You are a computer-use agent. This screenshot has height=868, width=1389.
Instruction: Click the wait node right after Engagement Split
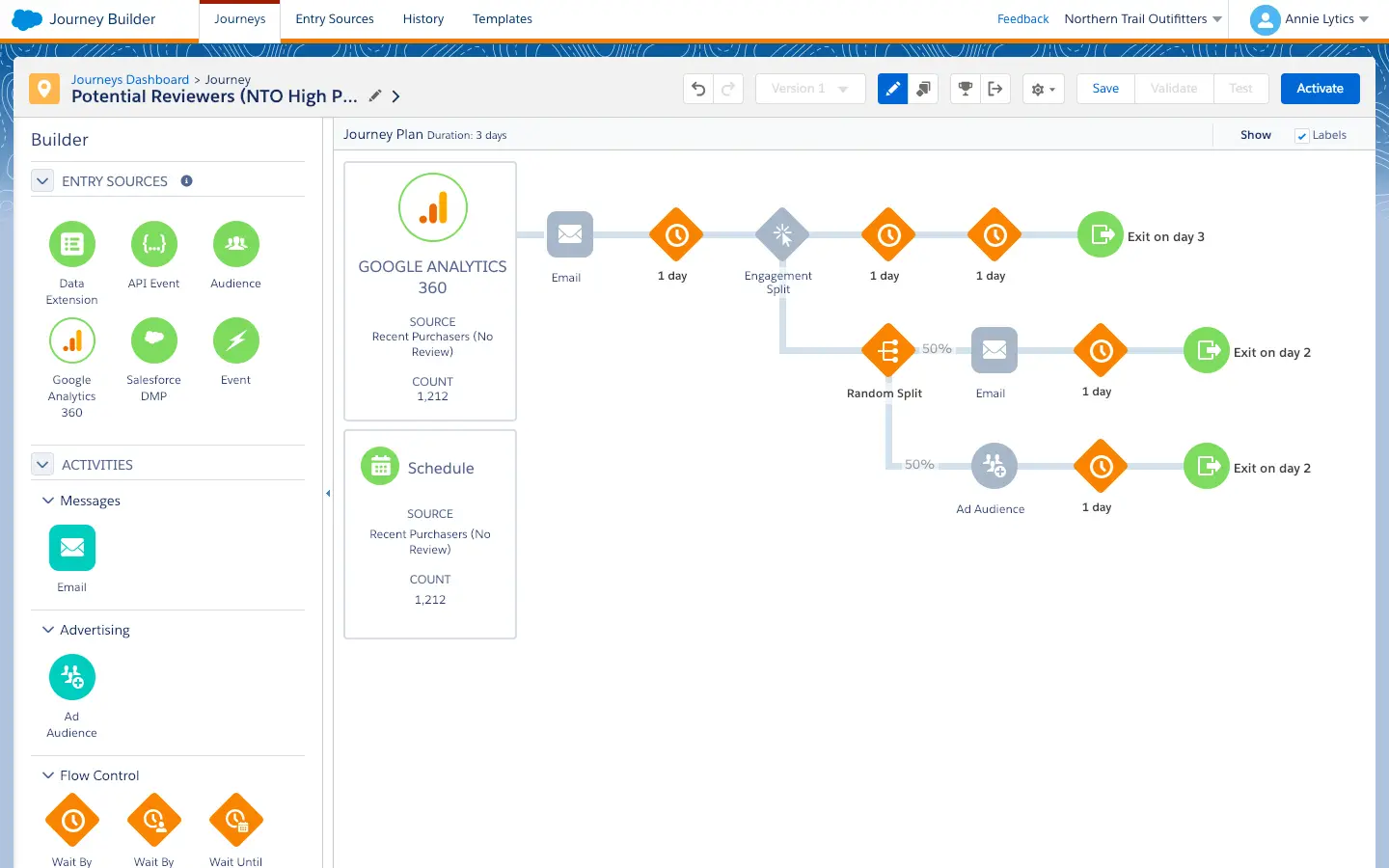[888, 234]
